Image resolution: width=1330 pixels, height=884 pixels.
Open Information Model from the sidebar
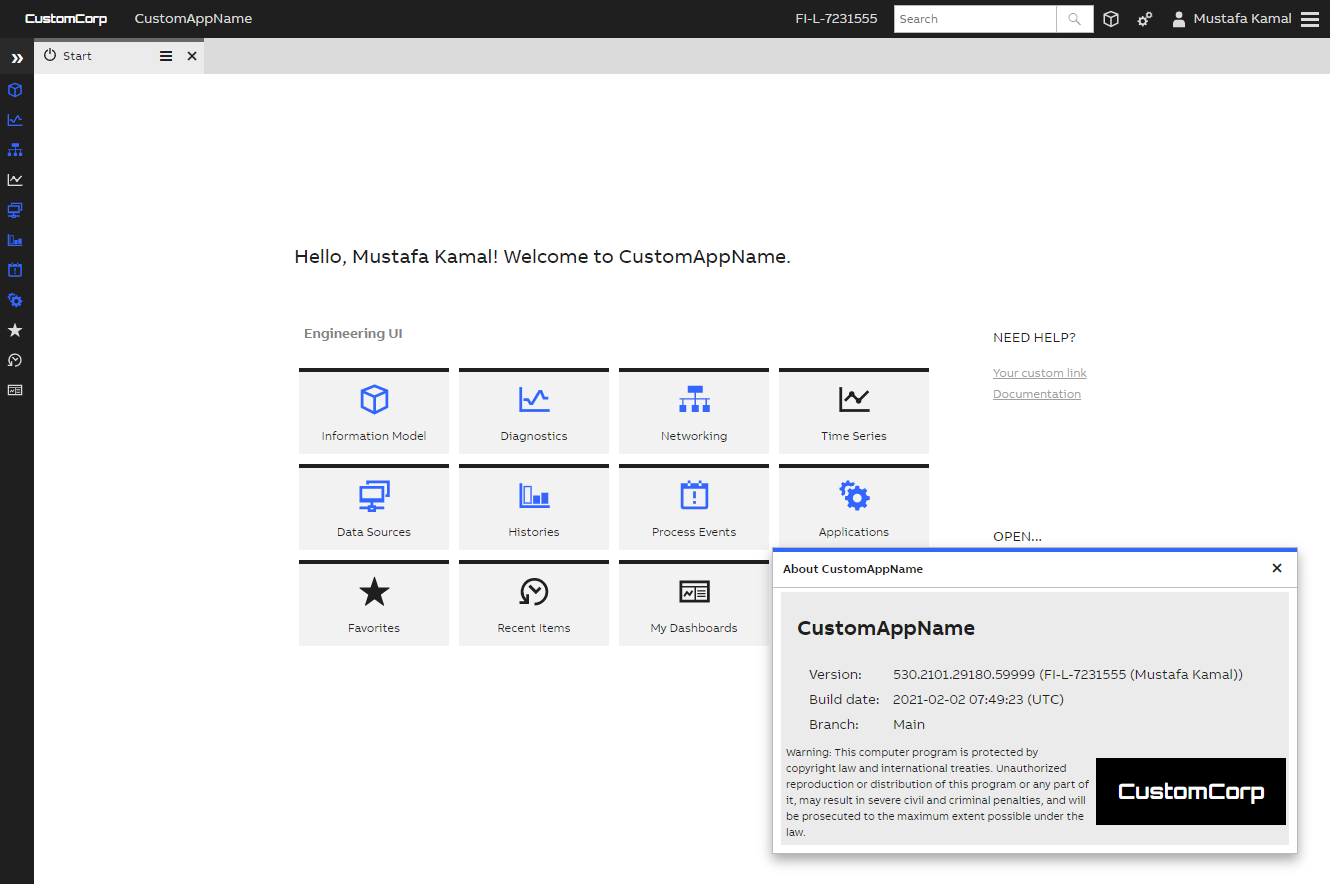[14, 90]
